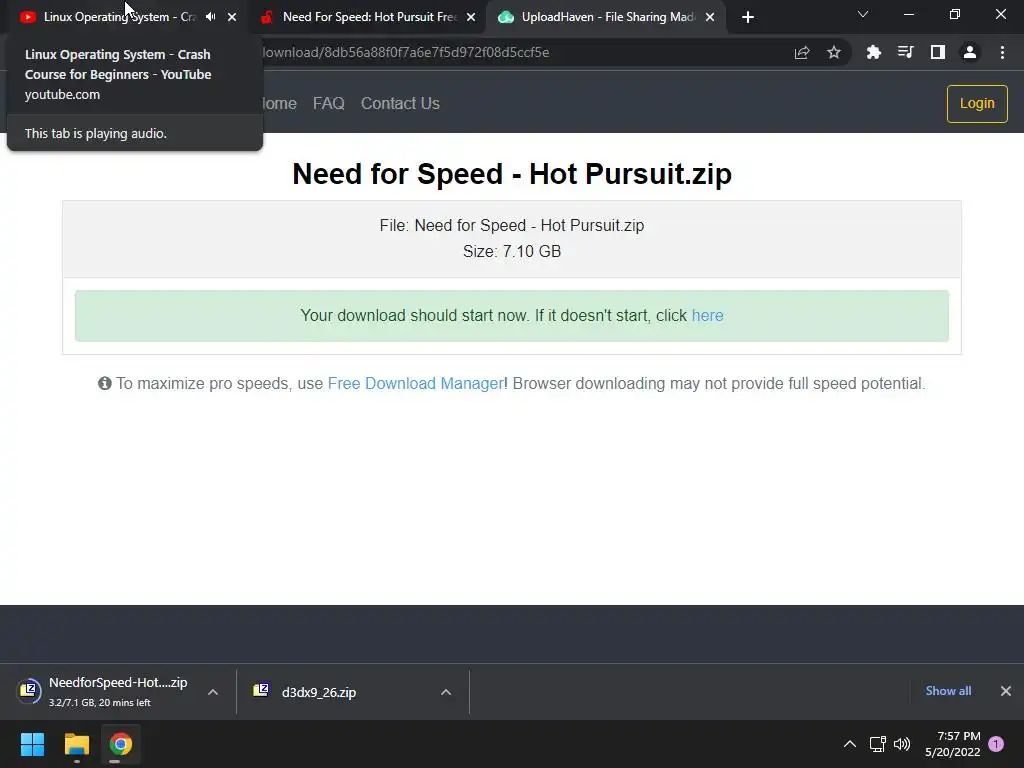
Task: Share this page from the address bar
Action: tap(802, 52)
